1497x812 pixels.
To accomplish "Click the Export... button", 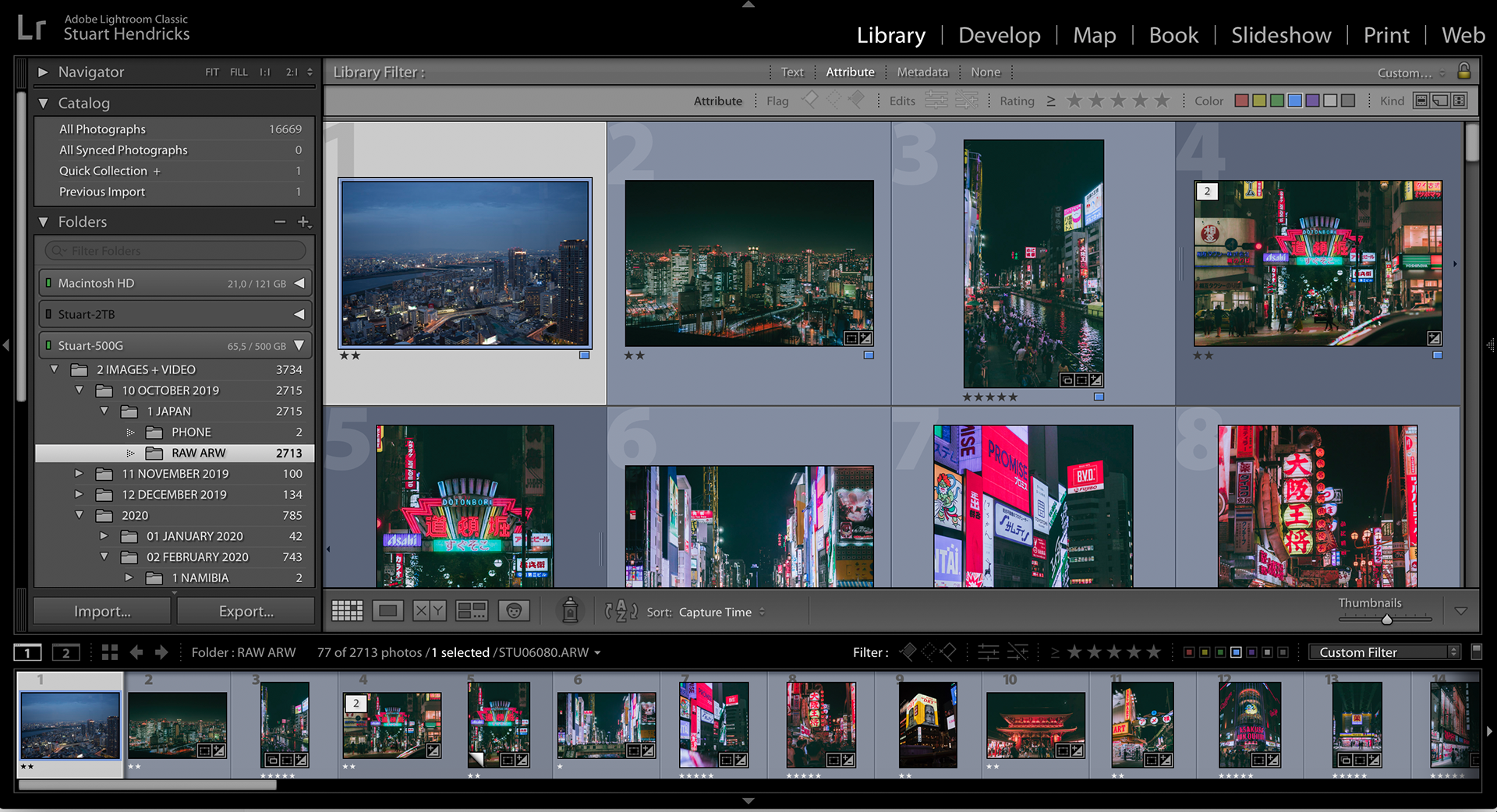I will tap(246, 611).
